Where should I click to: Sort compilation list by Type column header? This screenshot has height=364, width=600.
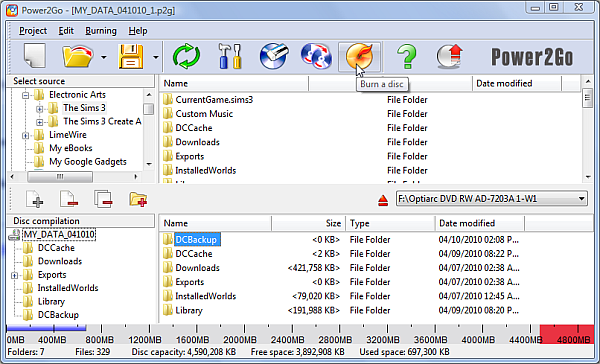tap(390, 223)
